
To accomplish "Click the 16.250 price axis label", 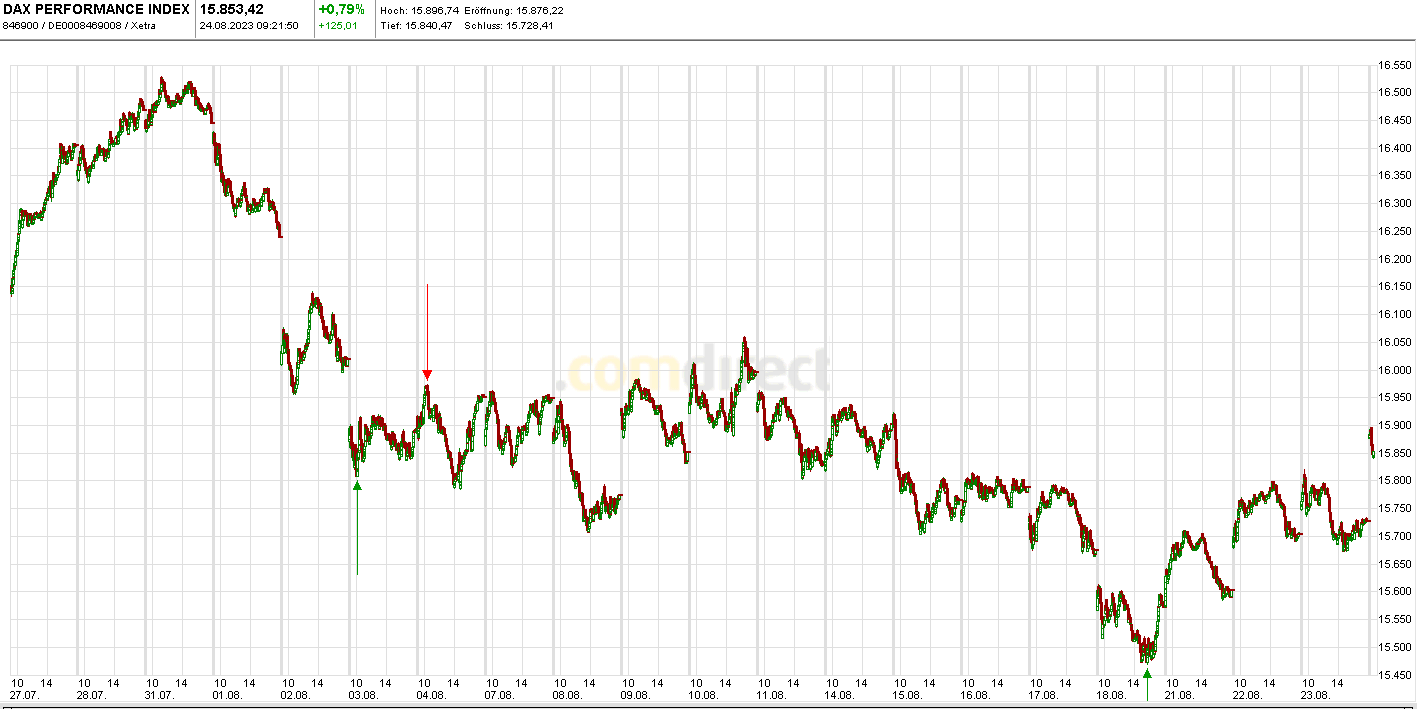I will click(x=1394, y=231).
